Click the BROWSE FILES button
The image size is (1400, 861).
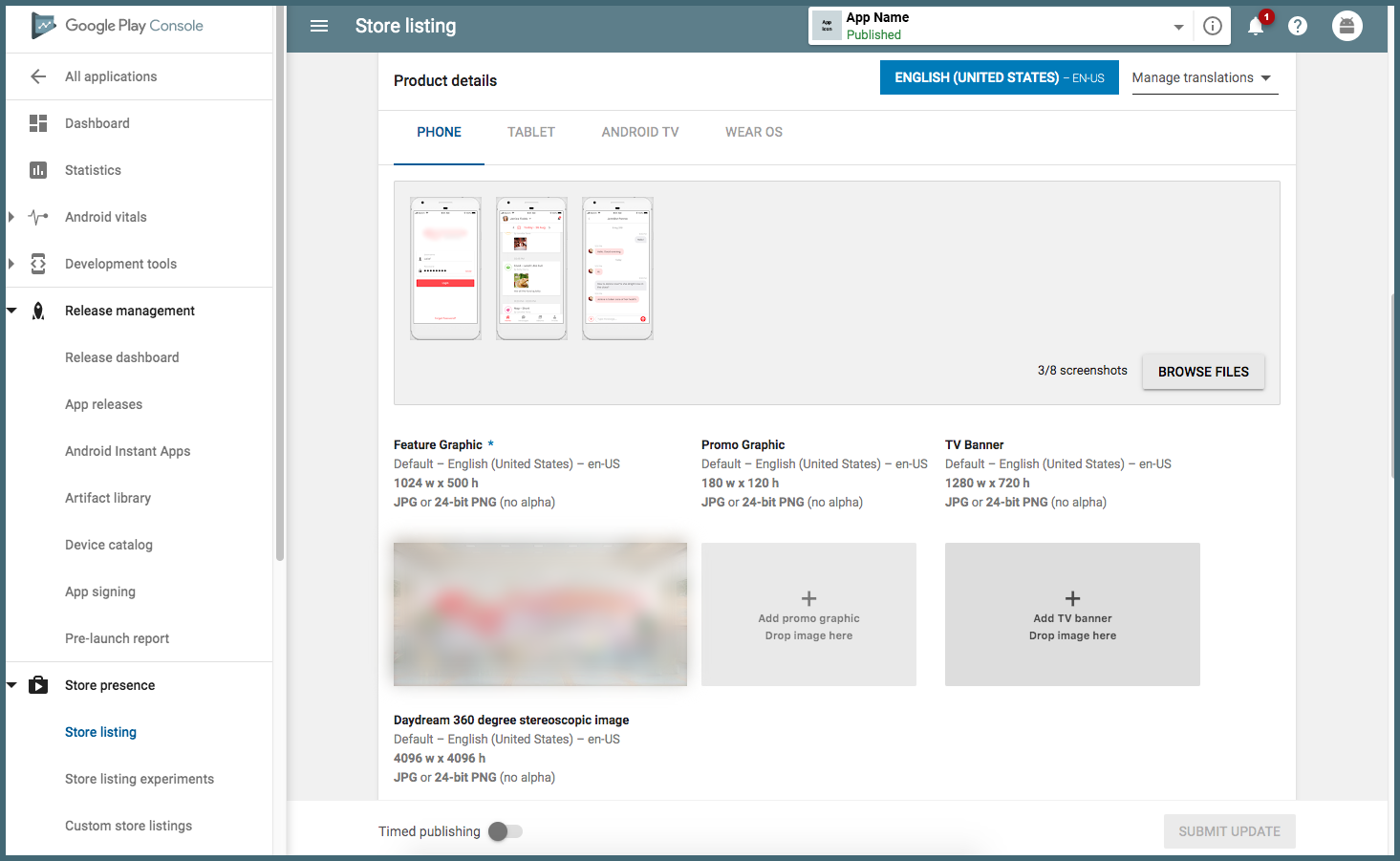[x=1203, y=372]
